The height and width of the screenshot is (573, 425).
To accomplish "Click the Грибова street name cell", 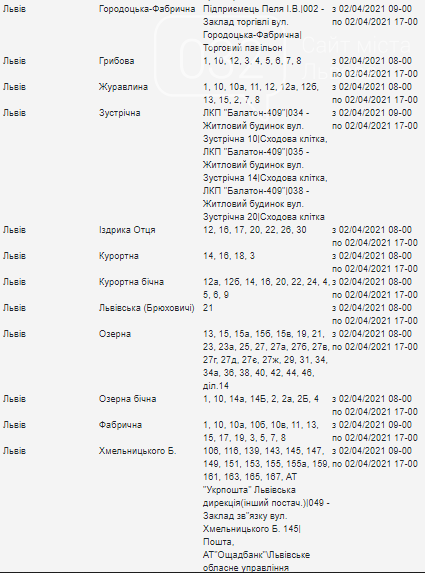I will coord(116,61).
